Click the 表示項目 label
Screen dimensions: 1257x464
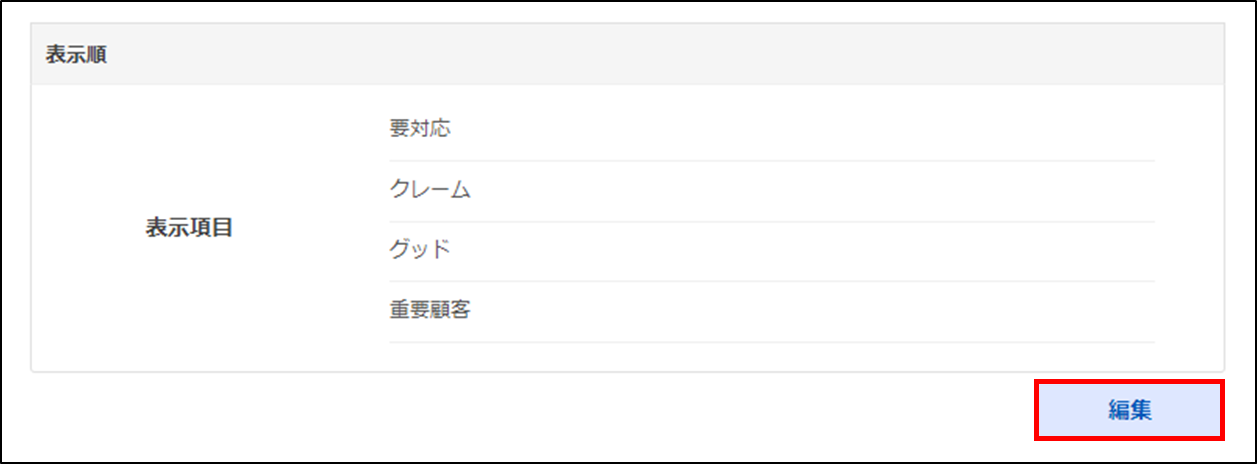(189, 227)
